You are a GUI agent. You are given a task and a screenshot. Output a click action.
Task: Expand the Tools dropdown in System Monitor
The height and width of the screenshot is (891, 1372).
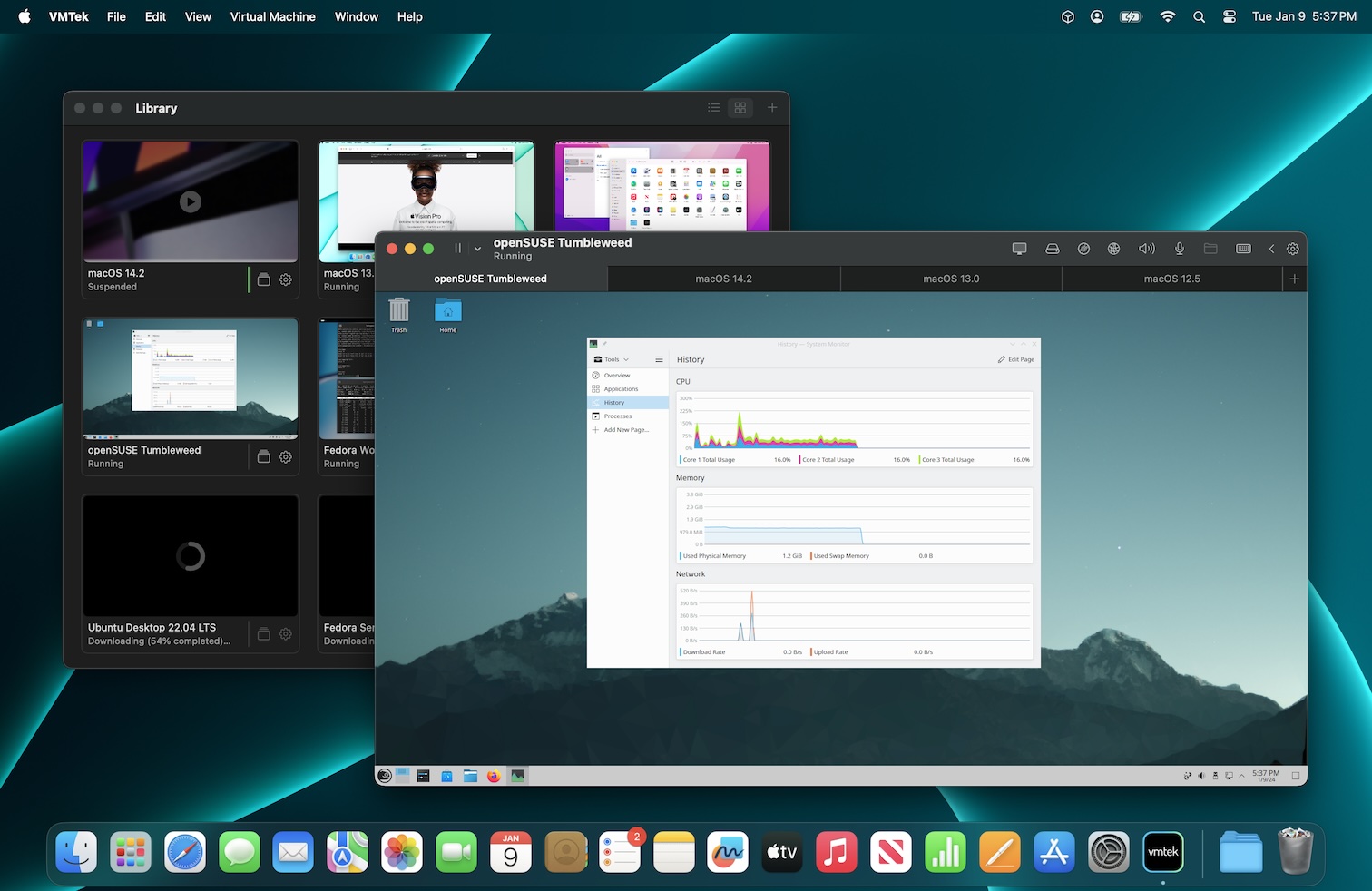612,359
